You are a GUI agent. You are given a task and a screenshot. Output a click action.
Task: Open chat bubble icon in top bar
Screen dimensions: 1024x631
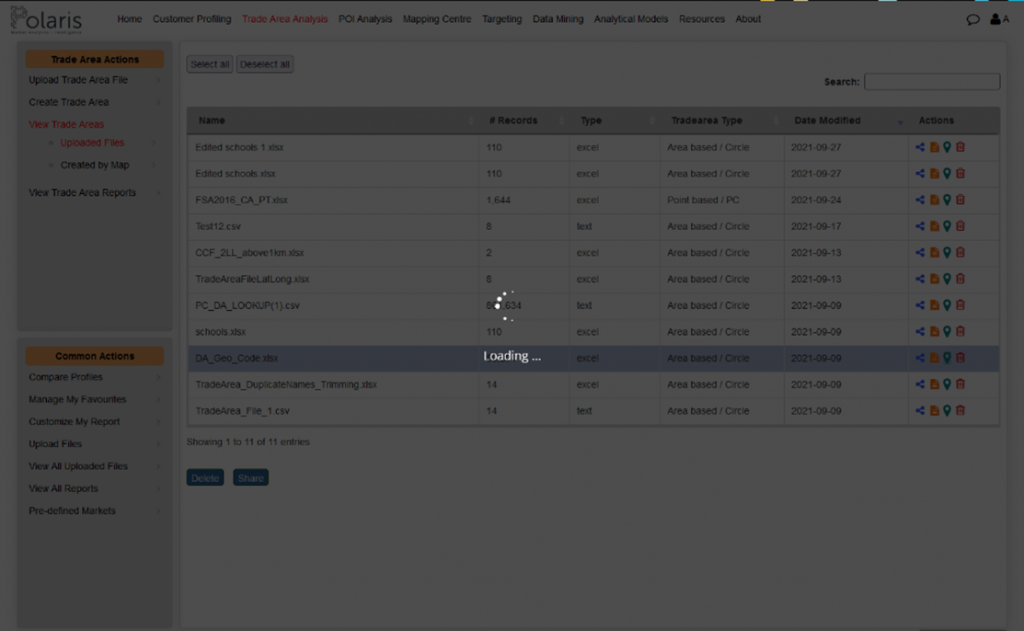click(x=973, y=19)
